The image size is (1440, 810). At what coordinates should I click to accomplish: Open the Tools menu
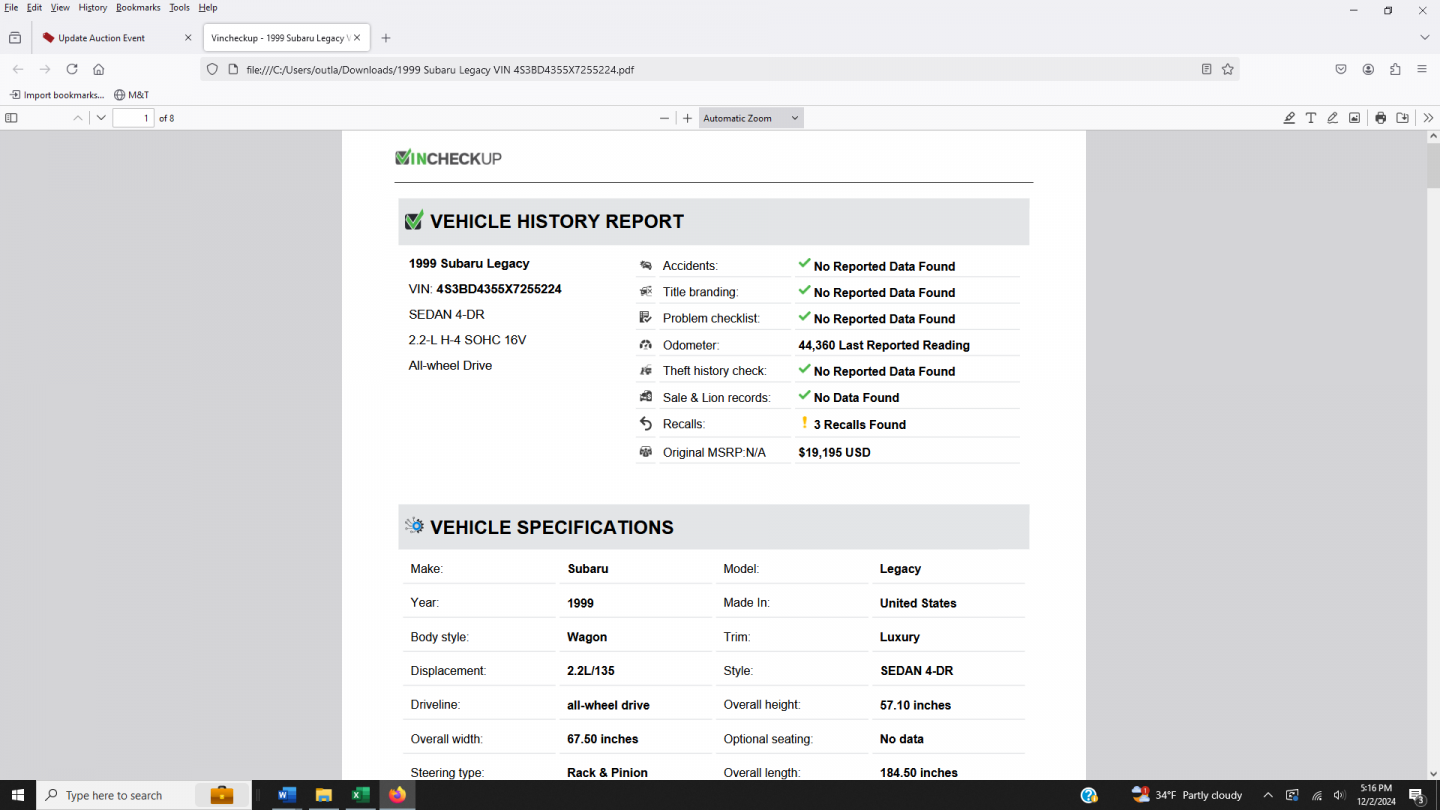[179, 7]
